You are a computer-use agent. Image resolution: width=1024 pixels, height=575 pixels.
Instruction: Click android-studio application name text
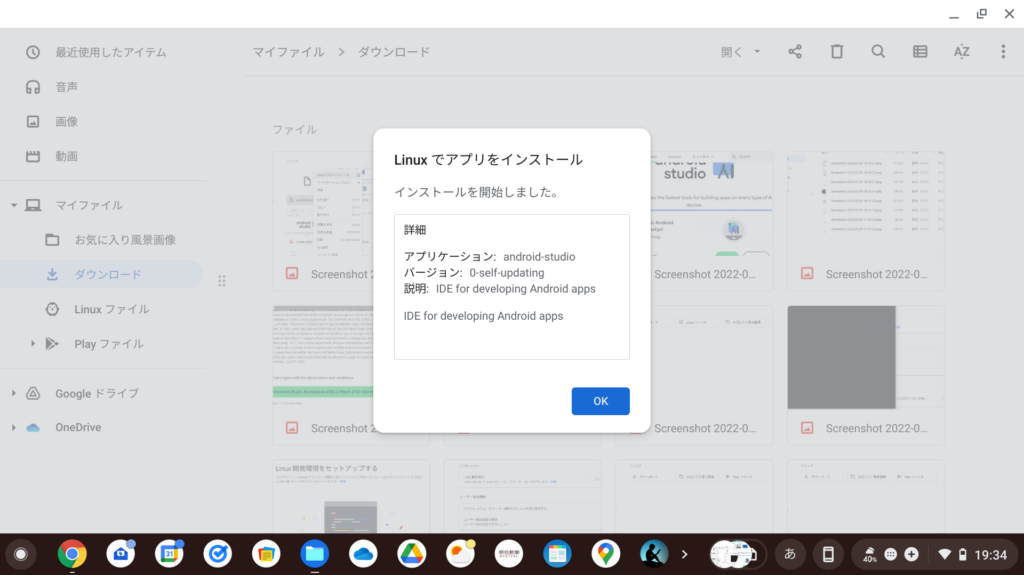click(539, 257)
